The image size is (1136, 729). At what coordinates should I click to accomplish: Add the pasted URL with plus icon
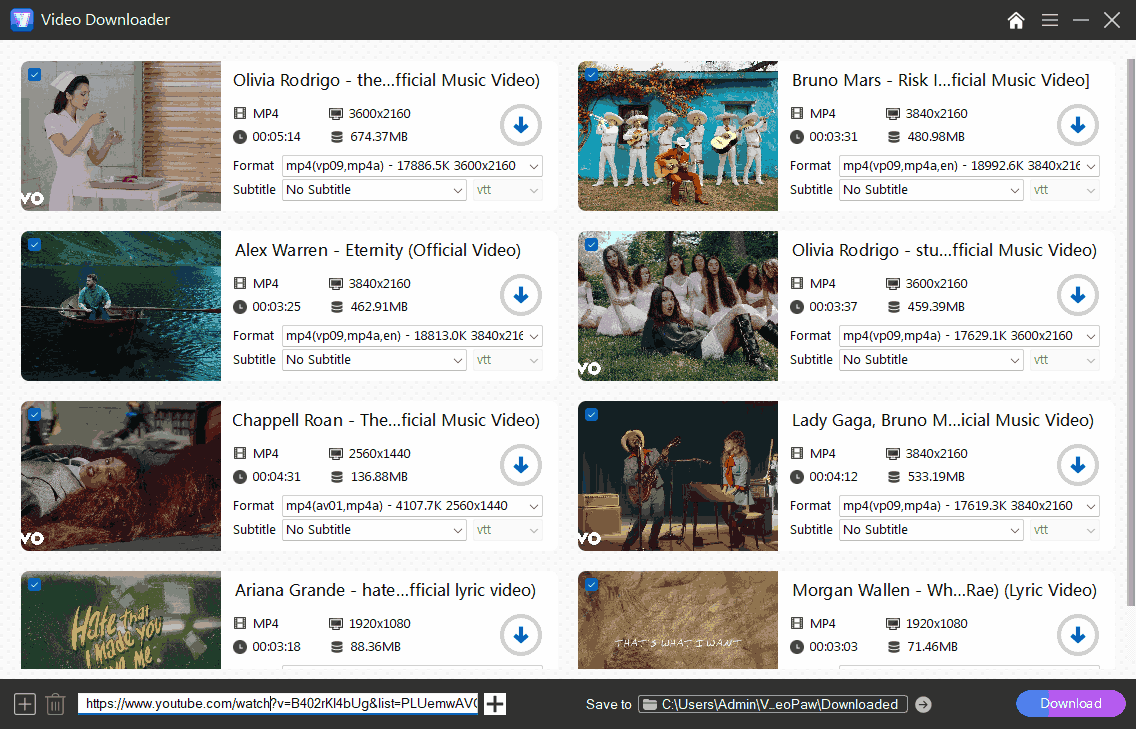point(495,704)
